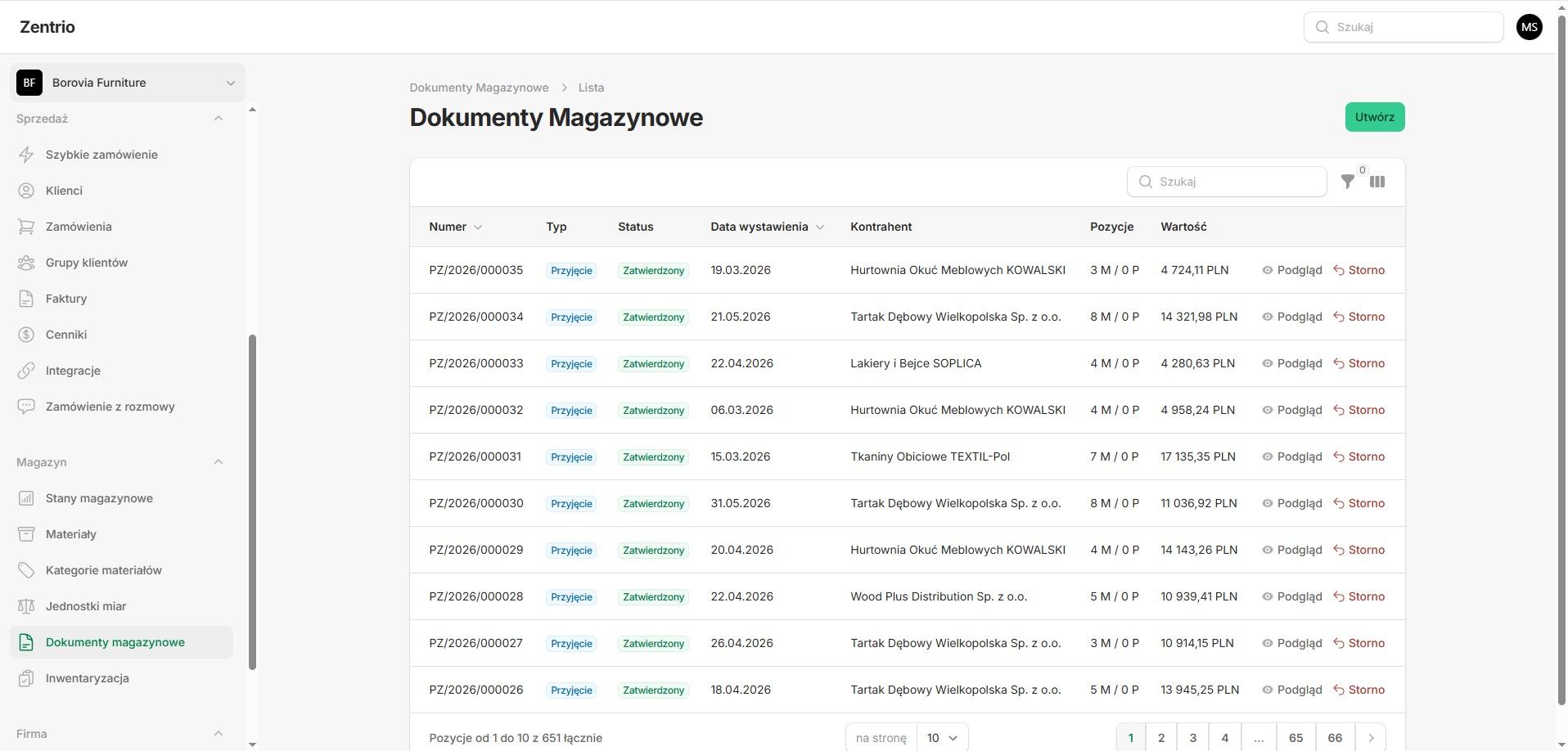The image size is (1568, 751).
Task: Preview document PZ/2026/000035 via Podgląd
Action: pos(1292,270)
